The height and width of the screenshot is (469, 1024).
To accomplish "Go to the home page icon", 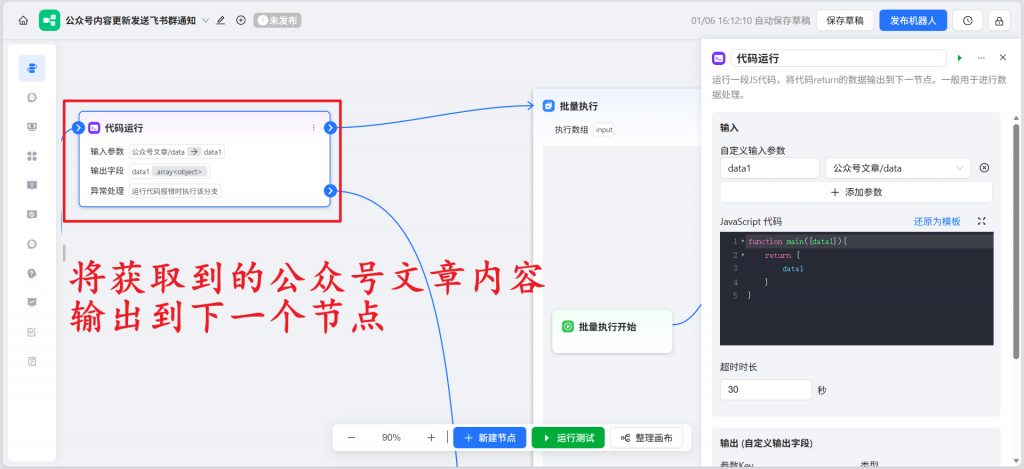I will click(x=24, y=20).
